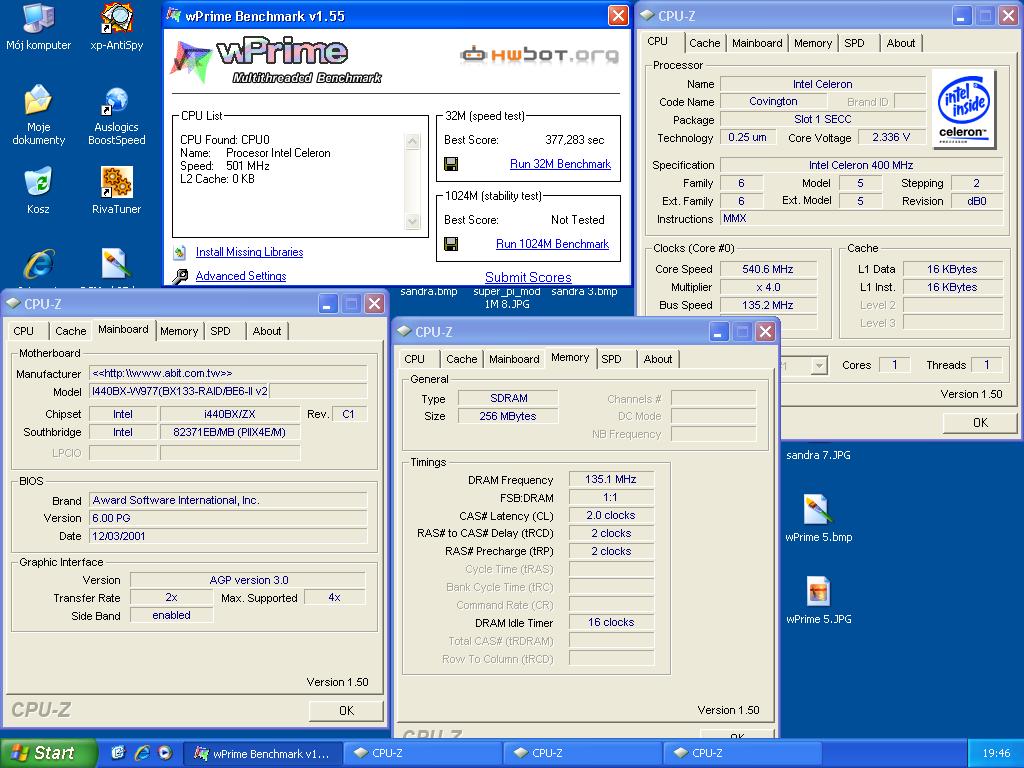Image resolution: width=1024 pixels, height=768 pixels.
Task: Open Advanced Settings link in wPrime
Action: 241,276
